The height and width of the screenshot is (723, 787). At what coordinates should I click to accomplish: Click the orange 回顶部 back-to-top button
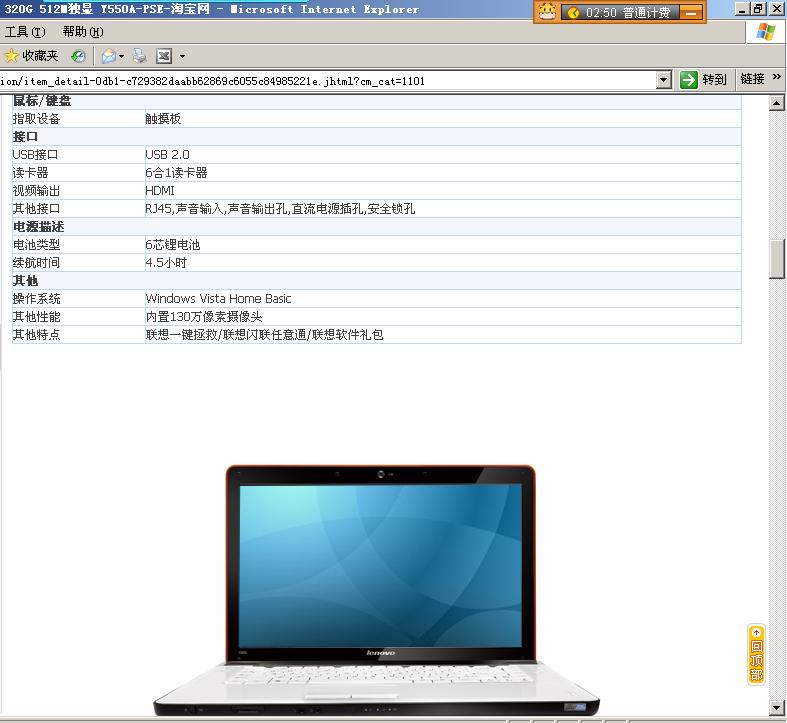756,654
